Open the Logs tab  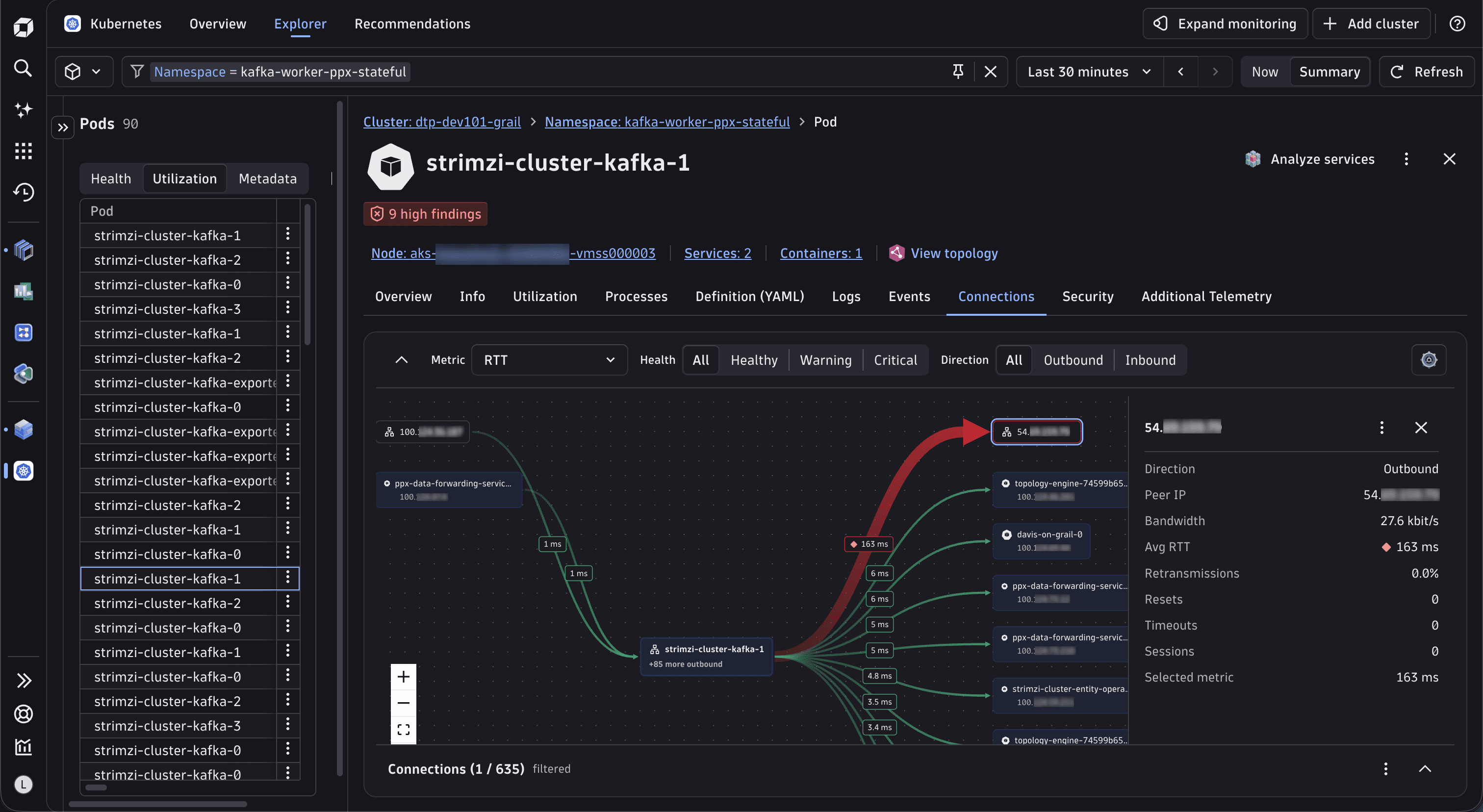845,296
